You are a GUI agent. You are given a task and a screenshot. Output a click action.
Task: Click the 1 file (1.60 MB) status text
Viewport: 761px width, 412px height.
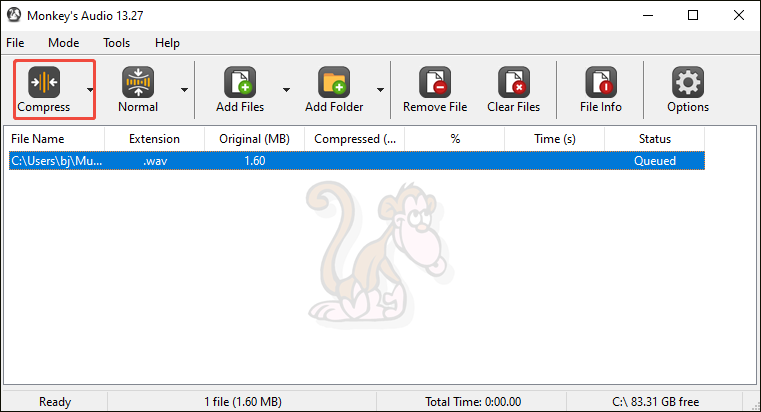[x=243, y=402]
